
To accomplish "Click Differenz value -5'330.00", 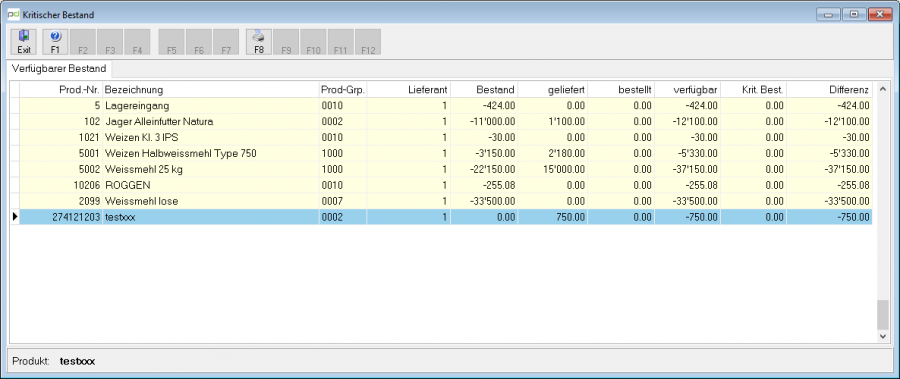I will [x=849, y=153].
